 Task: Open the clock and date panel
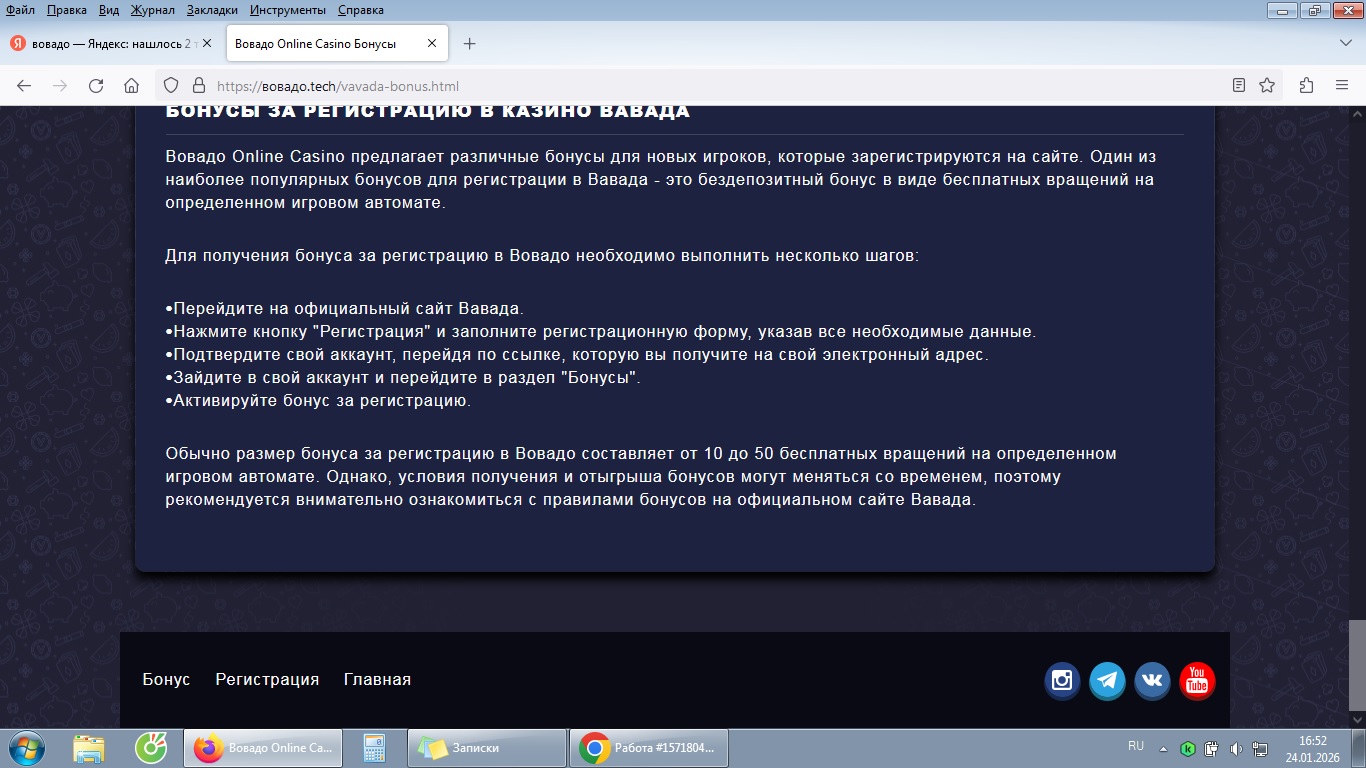coord(1313,748)
